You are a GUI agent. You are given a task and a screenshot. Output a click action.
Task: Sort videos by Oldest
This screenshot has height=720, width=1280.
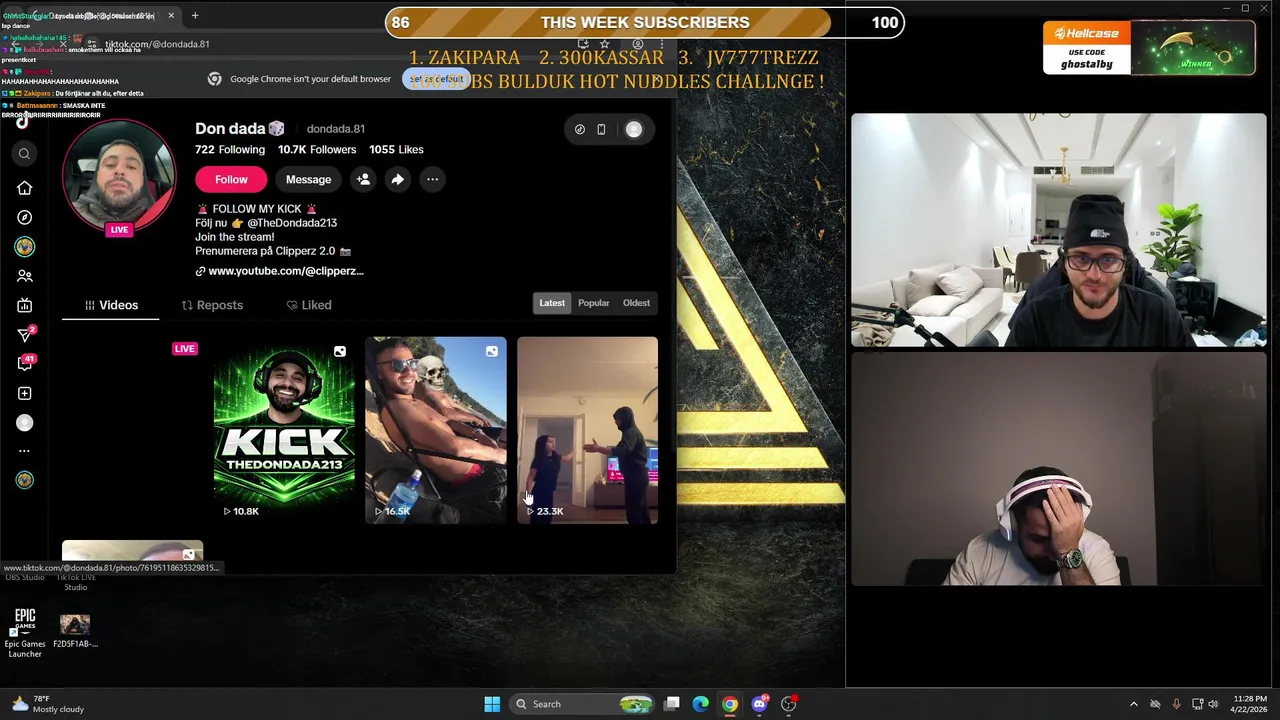pos(636,303)
